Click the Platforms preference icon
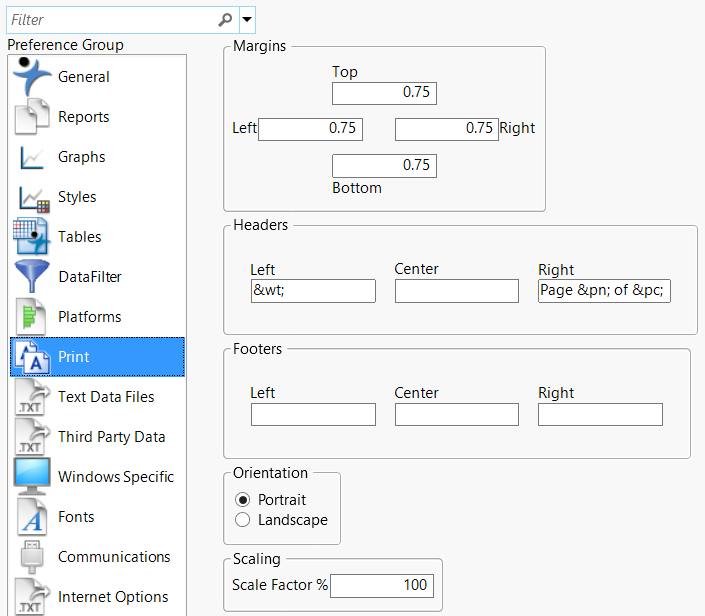This screenshot has width=705, height=616. [x=32, y=317]
